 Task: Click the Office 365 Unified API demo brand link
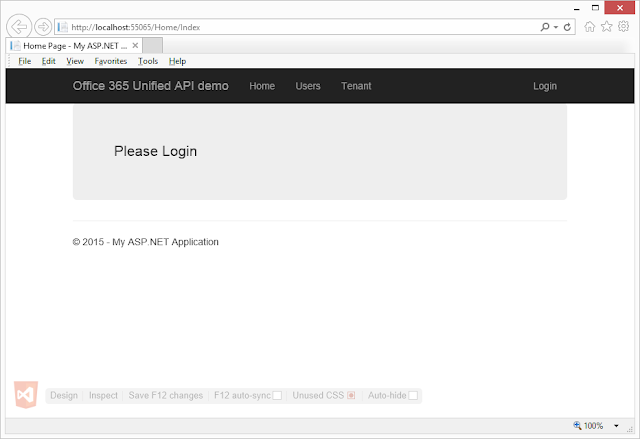pyautogui.click(x=151, y=86)
